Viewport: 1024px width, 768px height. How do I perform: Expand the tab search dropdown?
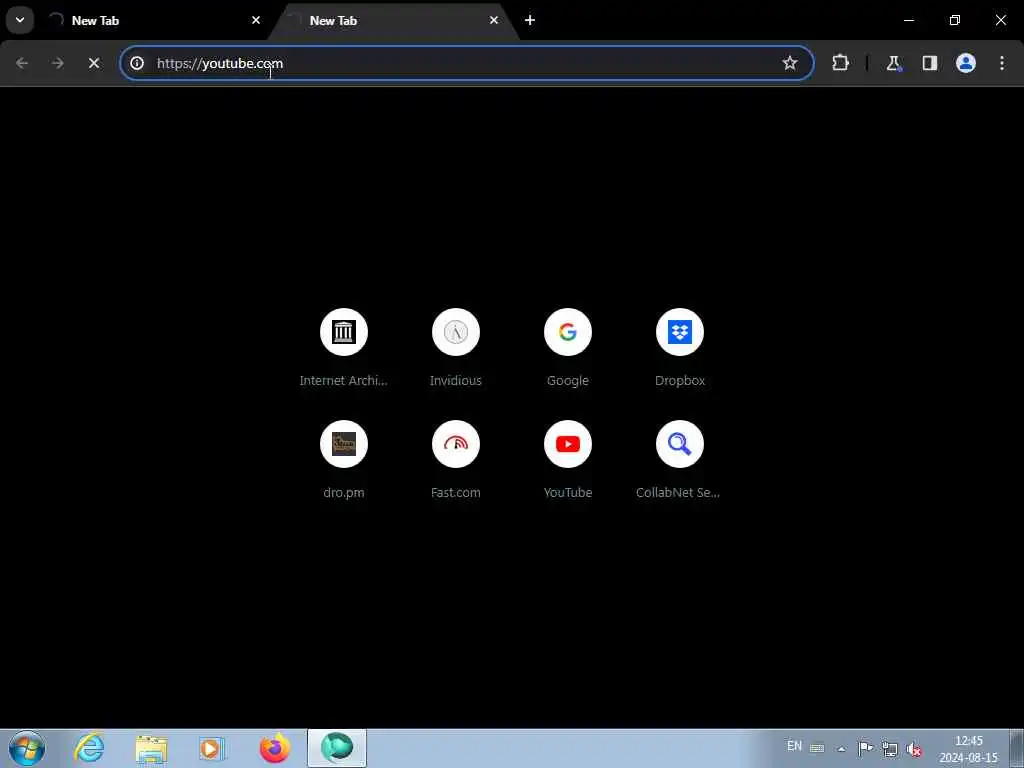[x=20, y=20]
